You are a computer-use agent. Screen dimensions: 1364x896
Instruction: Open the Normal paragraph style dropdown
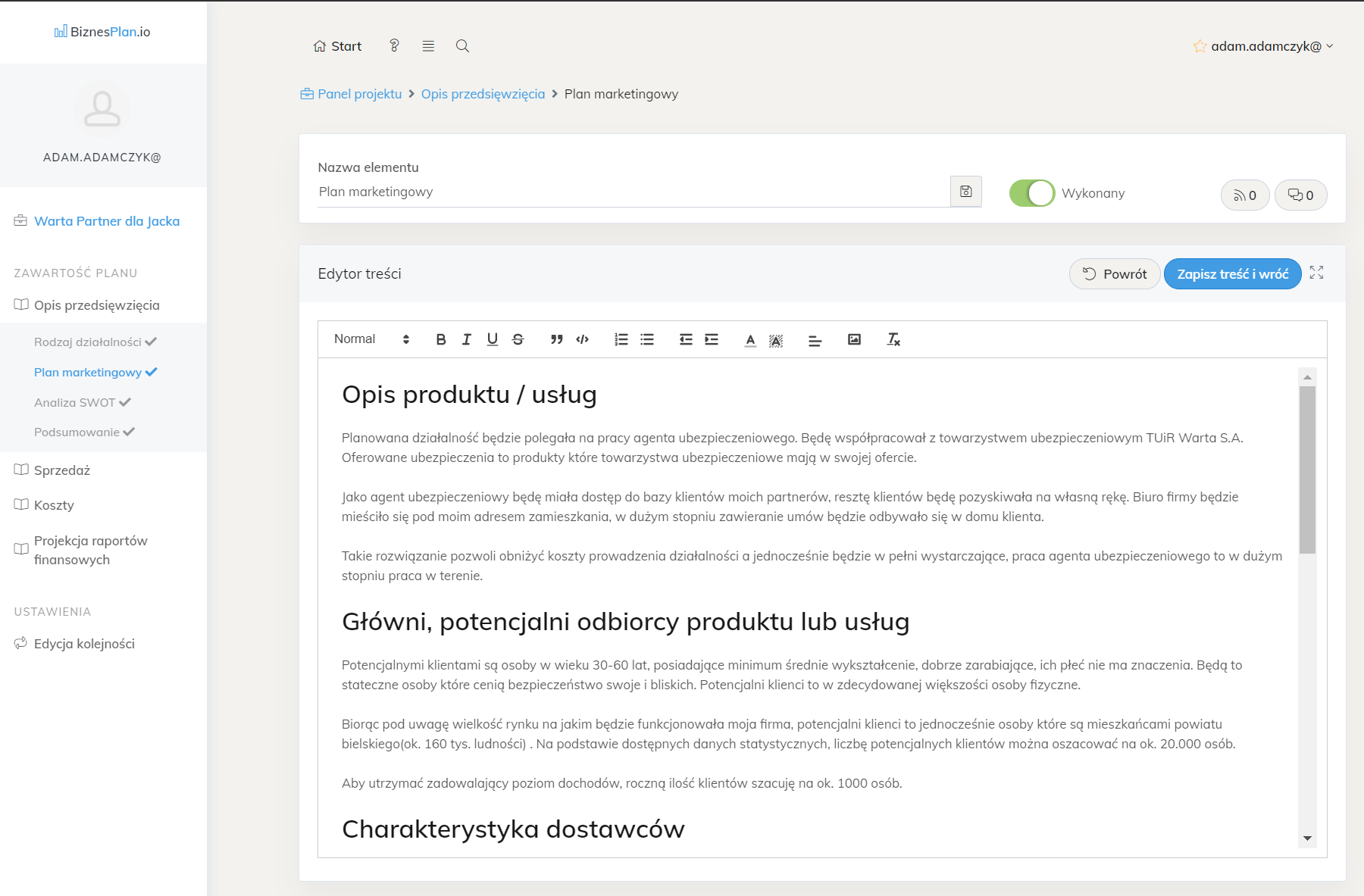pos(371,339)
